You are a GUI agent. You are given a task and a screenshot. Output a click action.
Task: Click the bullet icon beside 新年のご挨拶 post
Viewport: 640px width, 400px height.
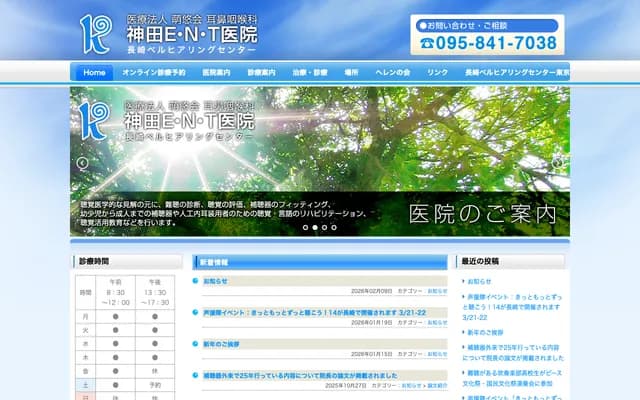tap(196, 344)
